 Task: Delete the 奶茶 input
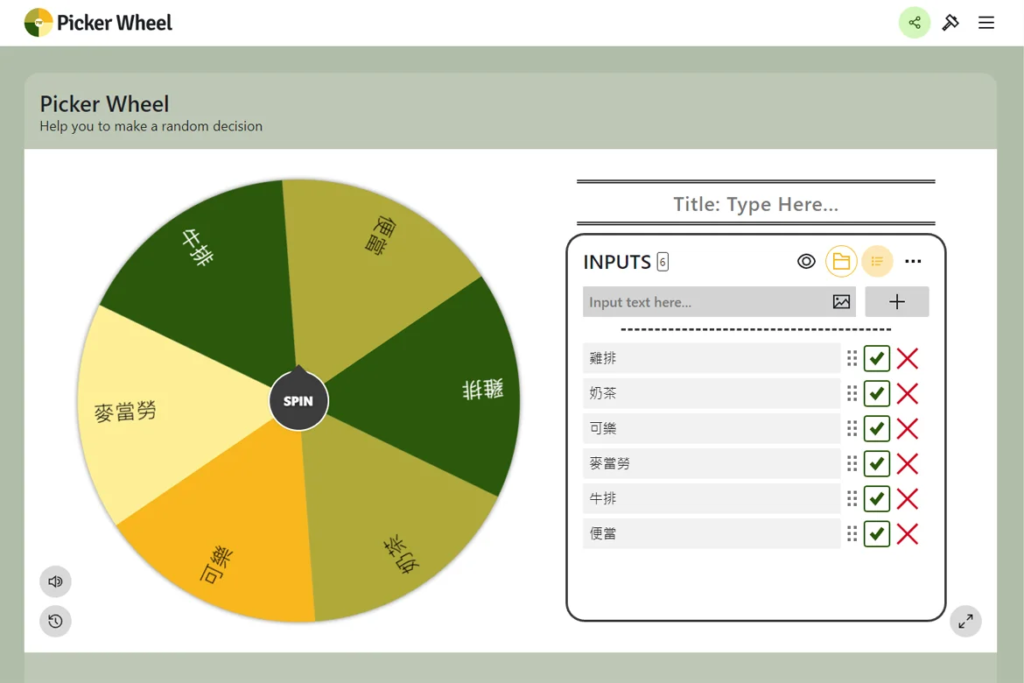point(907,393)
